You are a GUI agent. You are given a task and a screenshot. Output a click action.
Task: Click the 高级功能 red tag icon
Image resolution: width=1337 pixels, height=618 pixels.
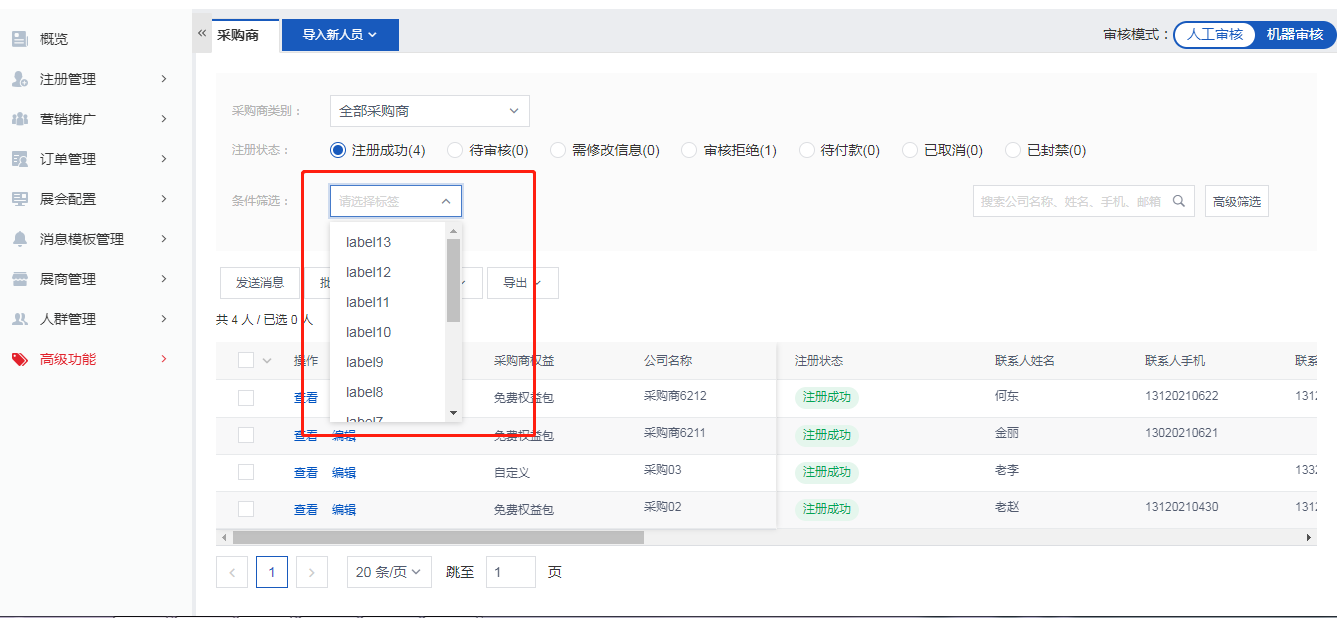click(x=19, y=359)
